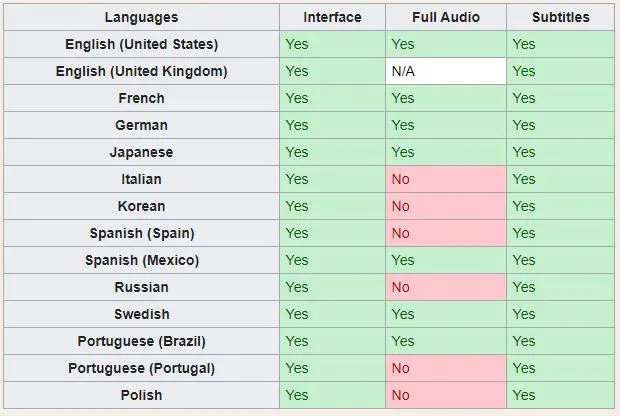Select the Spanish (Spain) row label
This screenshot has width=620, height=416.
(141, 233)
